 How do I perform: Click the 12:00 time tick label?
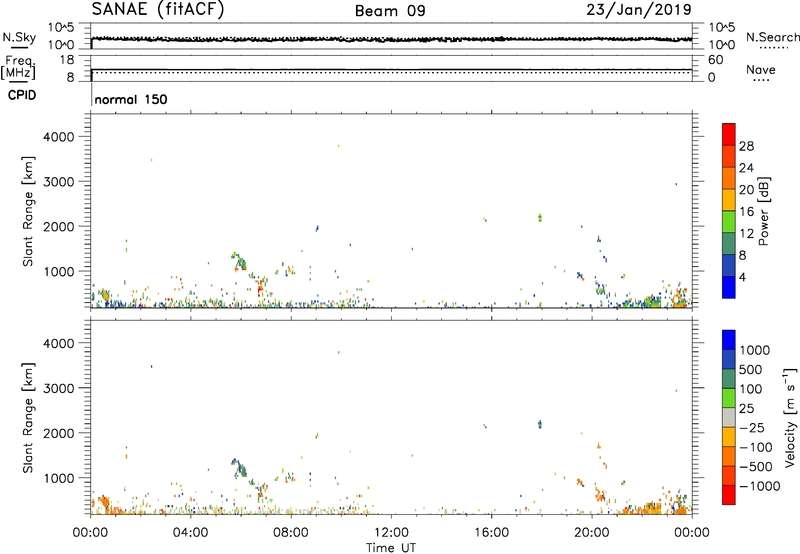[x=391, y=533]
